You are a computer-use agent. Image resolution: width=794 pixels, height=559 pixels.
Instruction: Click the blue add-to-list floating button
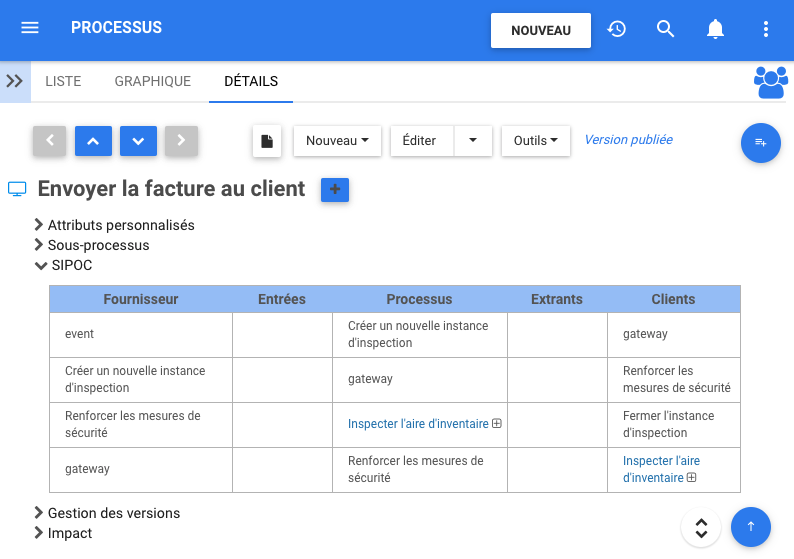(x=760, y=143)
